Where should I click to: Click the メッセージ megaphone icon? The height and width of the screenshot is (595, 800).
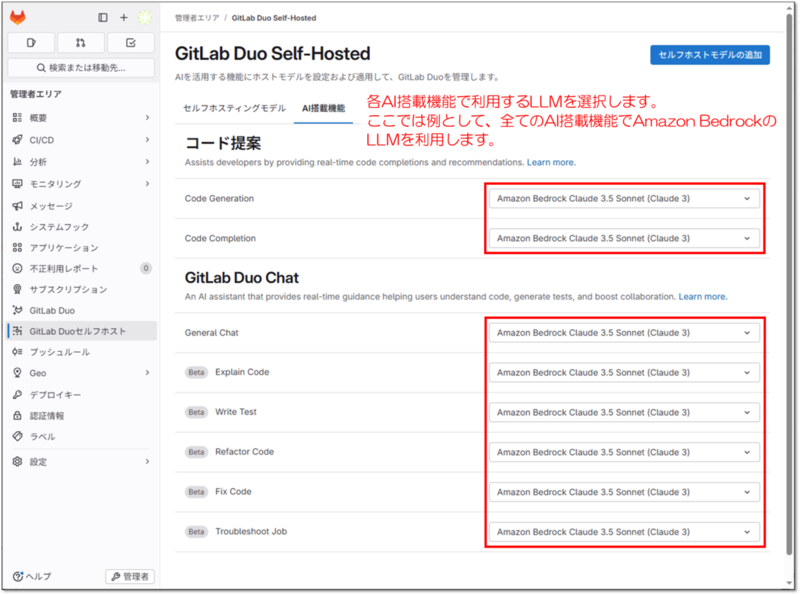17,206
